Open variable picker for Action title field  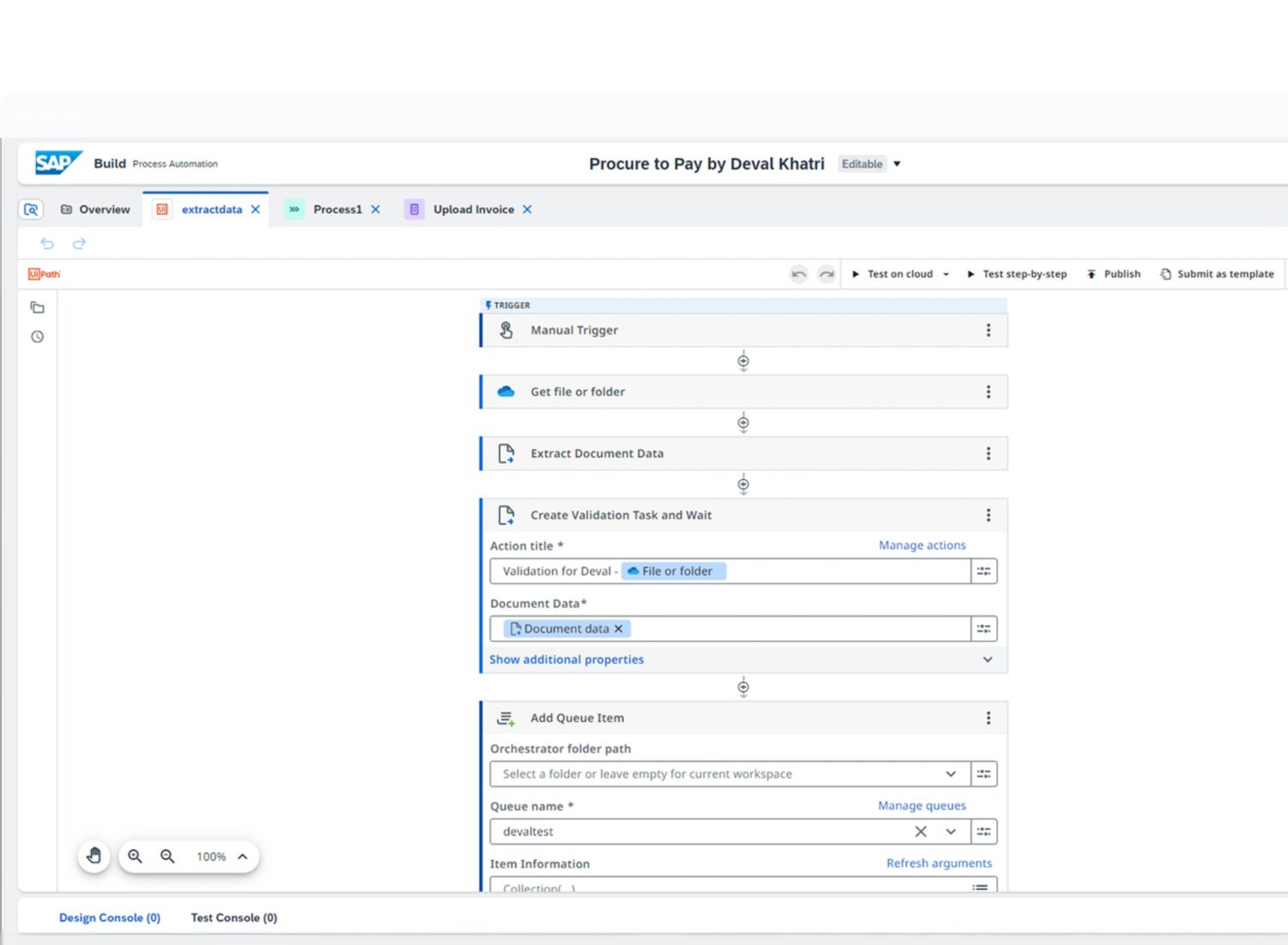point(984,571)
